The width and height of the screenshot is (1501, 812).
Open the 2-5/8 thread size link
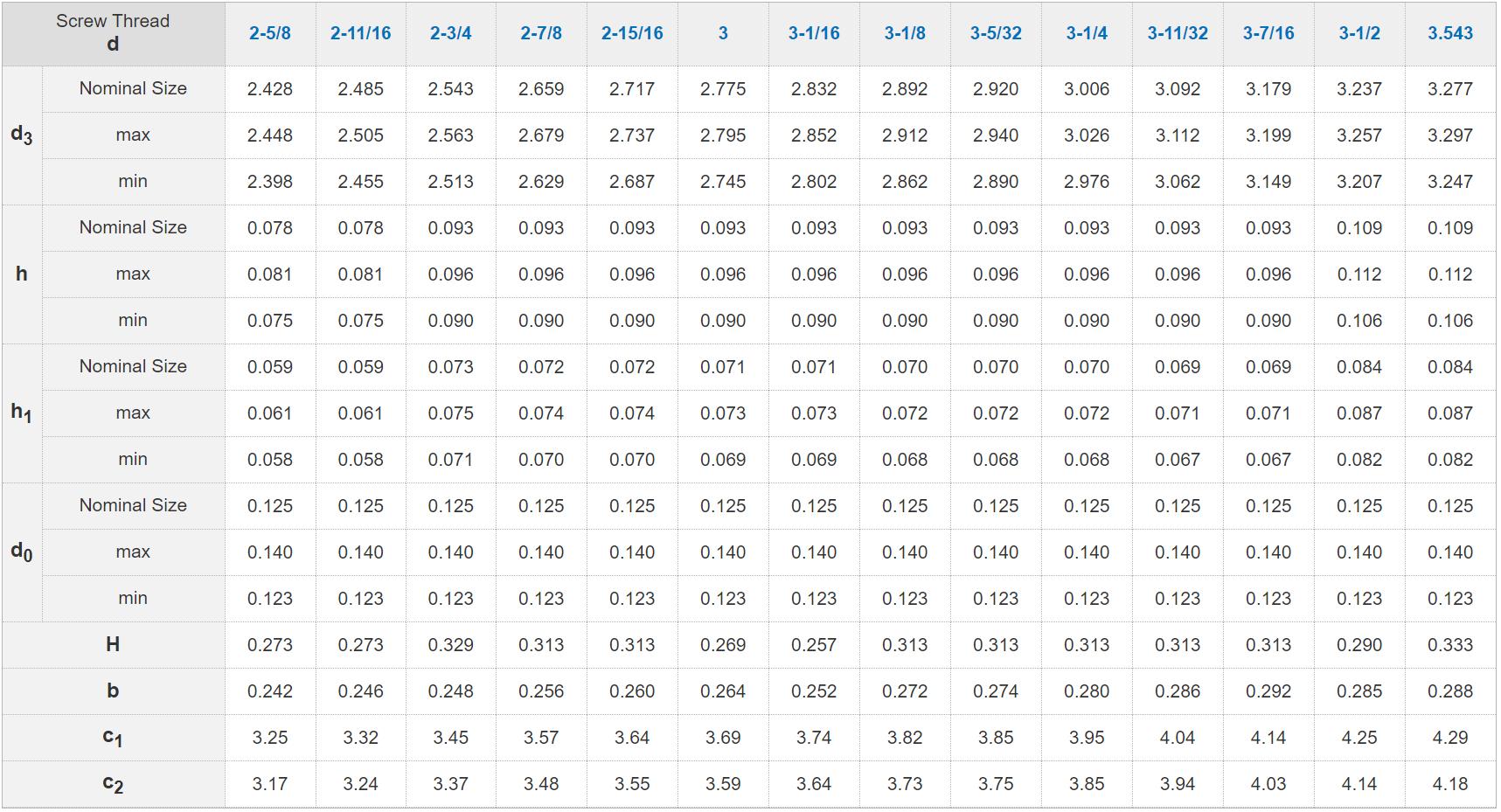[x=269, y=33]
